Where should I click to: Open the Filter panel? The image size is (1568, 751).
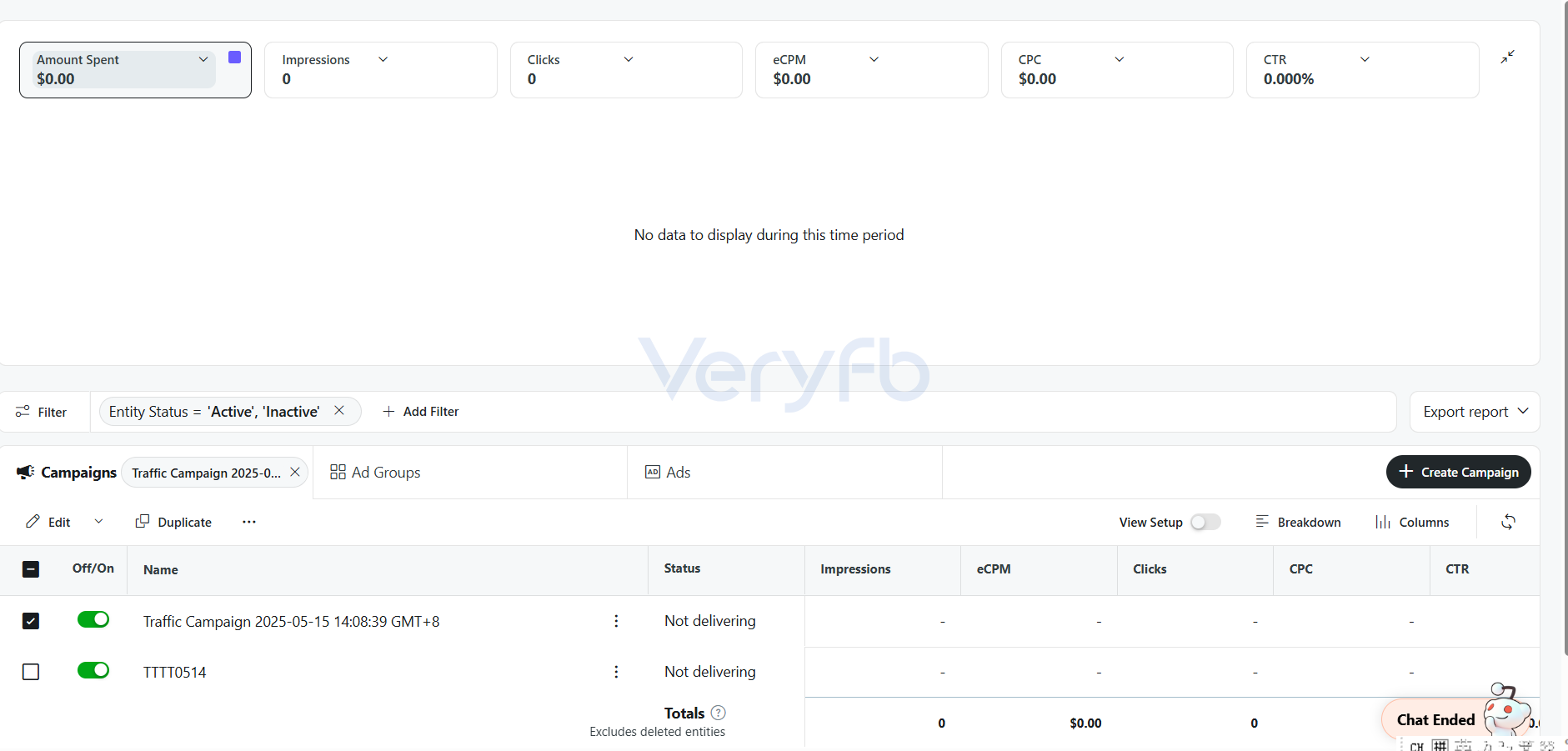coord(42,412)
